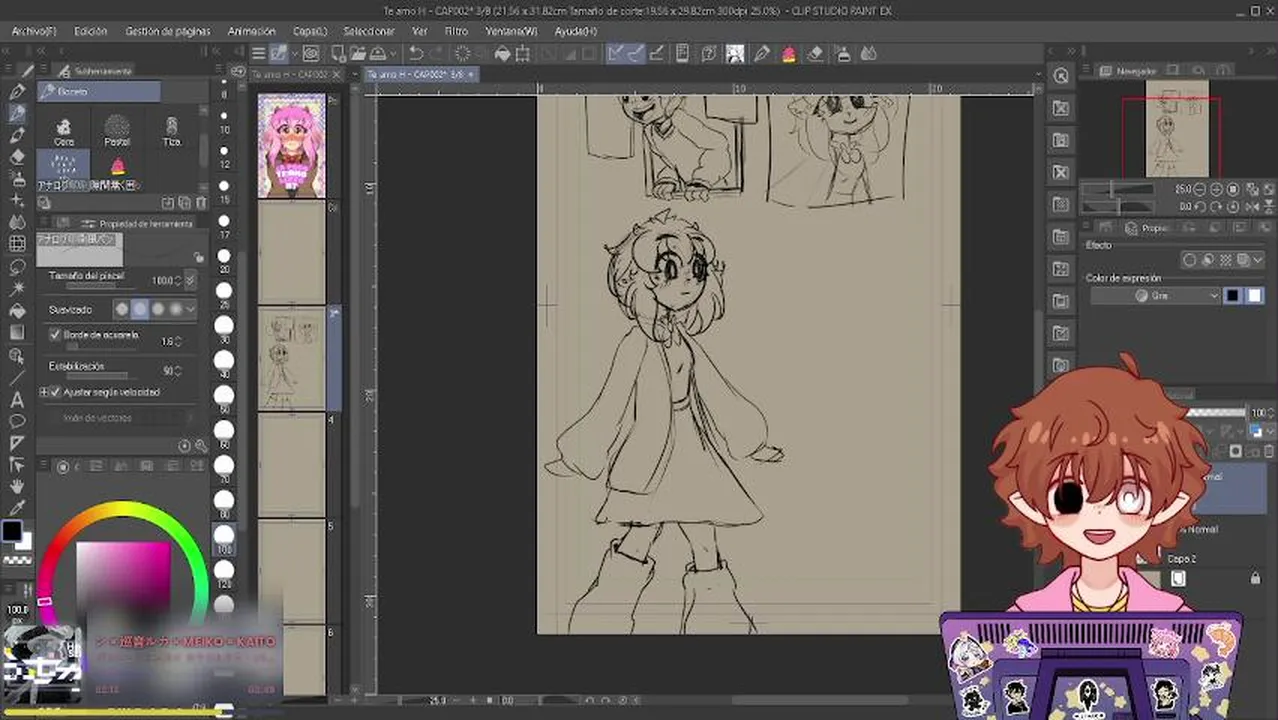Select the straight line Figure tool
This screenshot has width=1278, height=720.
[x=17, y=378]
